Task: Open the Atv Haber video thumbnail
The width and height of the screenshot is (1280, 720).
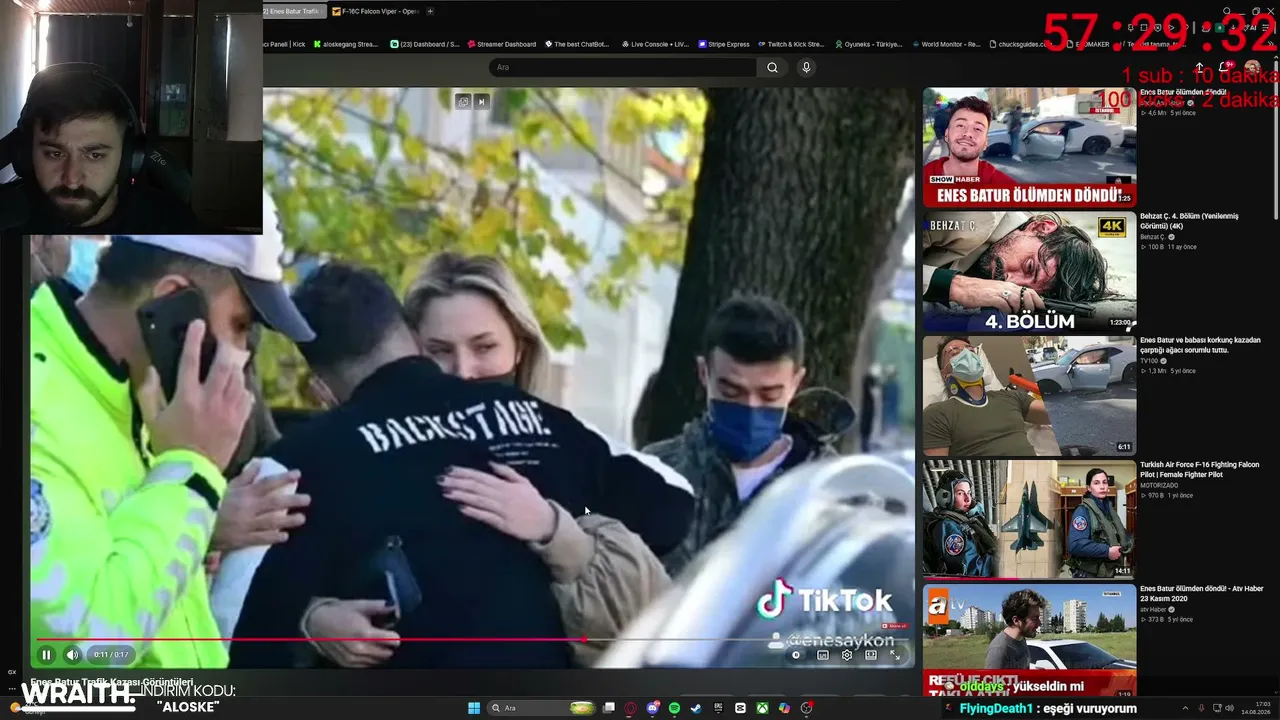Action: click(1029, 642)
